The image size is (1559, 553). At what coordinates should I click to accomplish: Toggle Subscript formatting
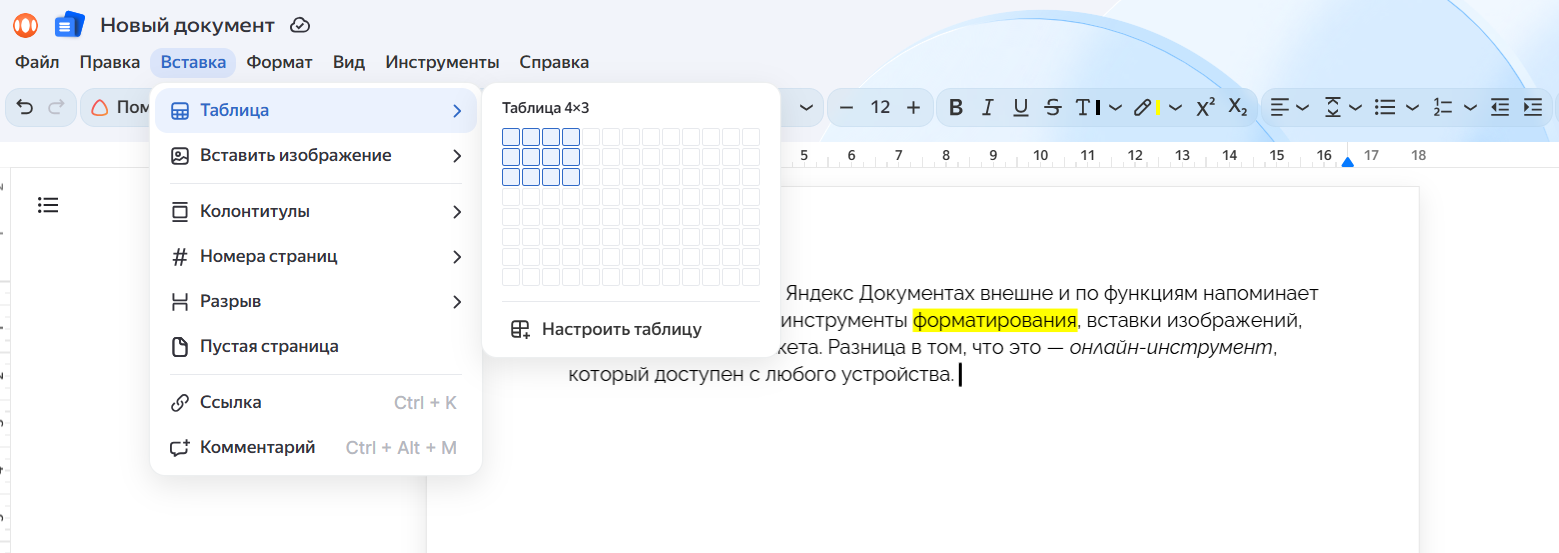point(1237,108)
